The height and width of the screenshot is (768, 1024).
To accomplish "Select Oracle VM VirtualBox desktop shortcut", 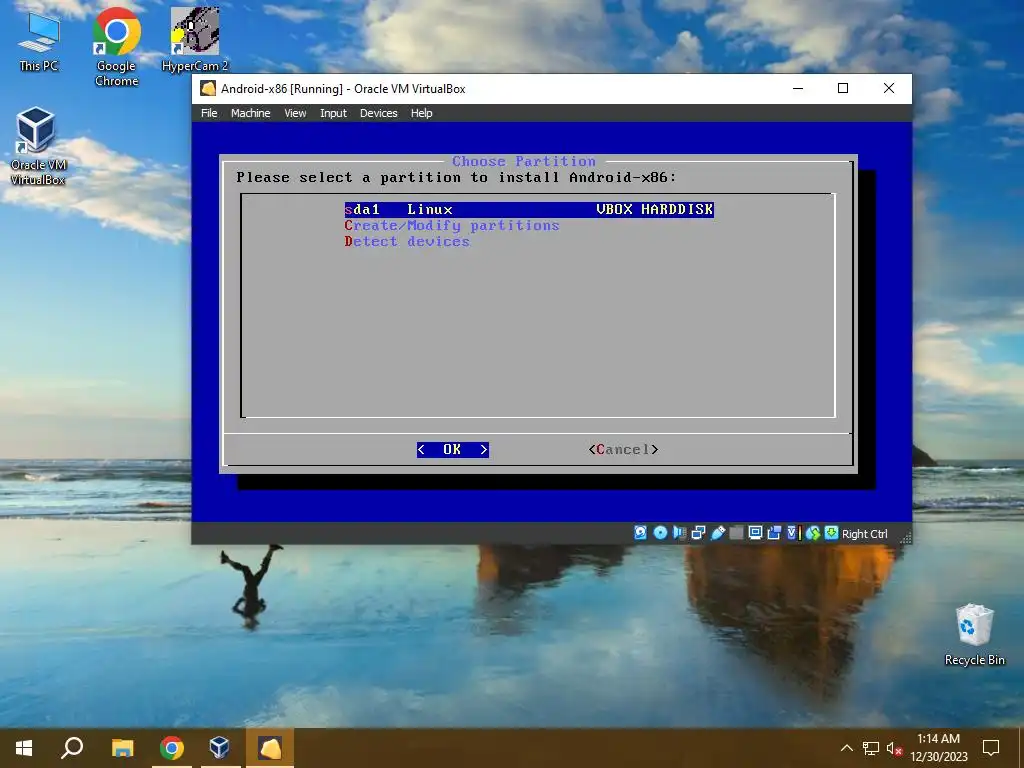I will (38, 146).
